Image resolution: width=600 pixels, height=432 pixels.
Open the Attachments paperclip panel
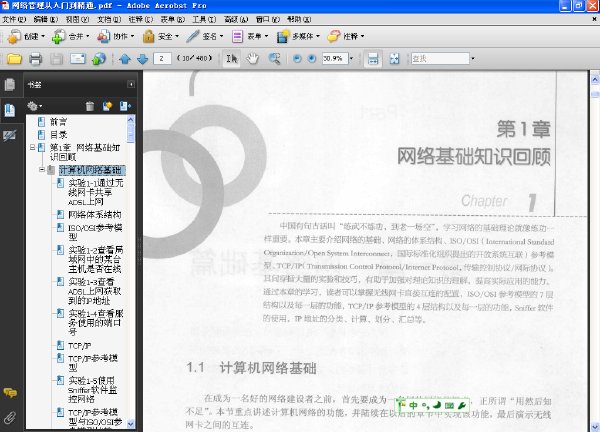coord(10,417)
